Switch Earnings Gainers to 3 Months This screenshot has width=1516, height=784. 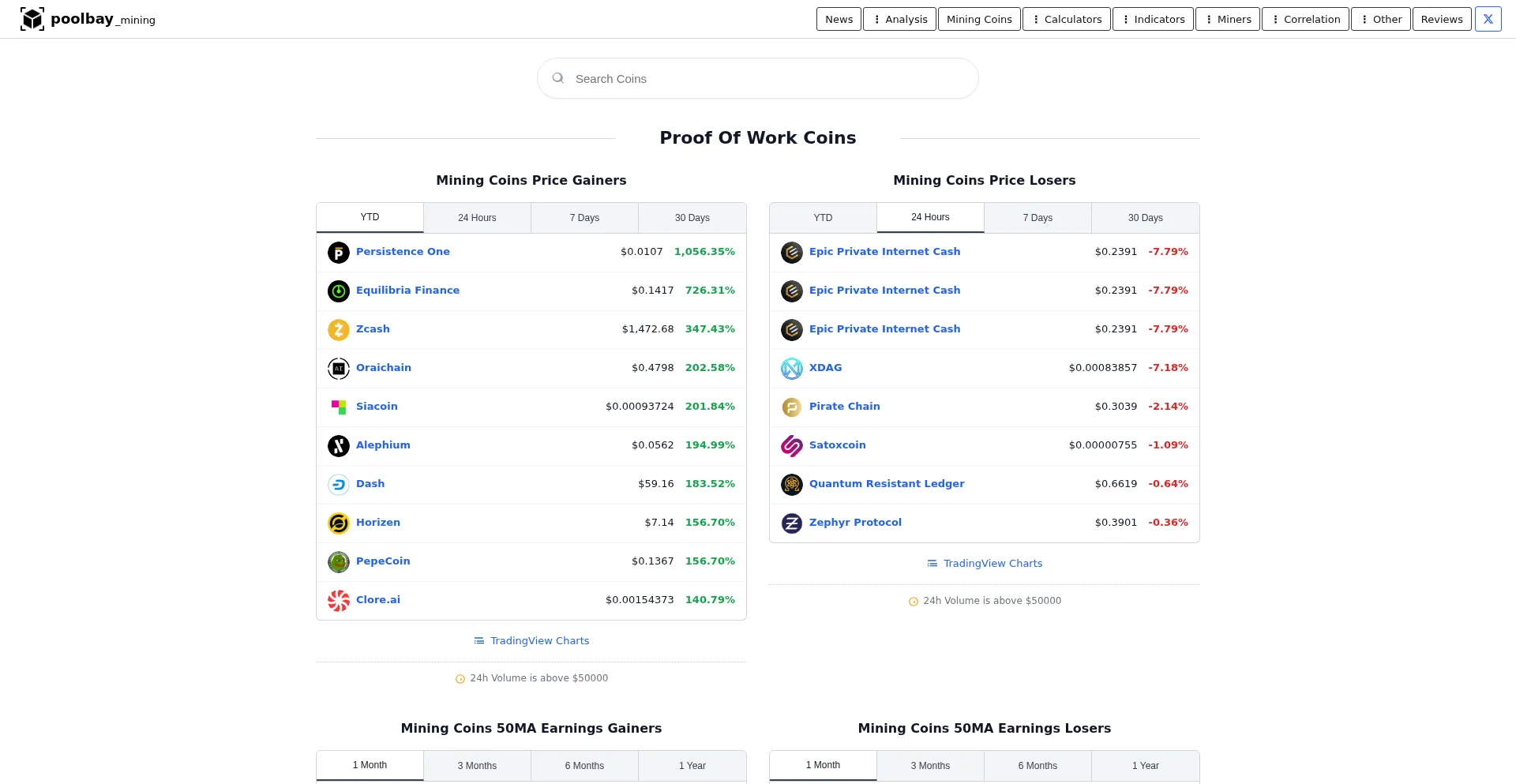tap(478, 766)
